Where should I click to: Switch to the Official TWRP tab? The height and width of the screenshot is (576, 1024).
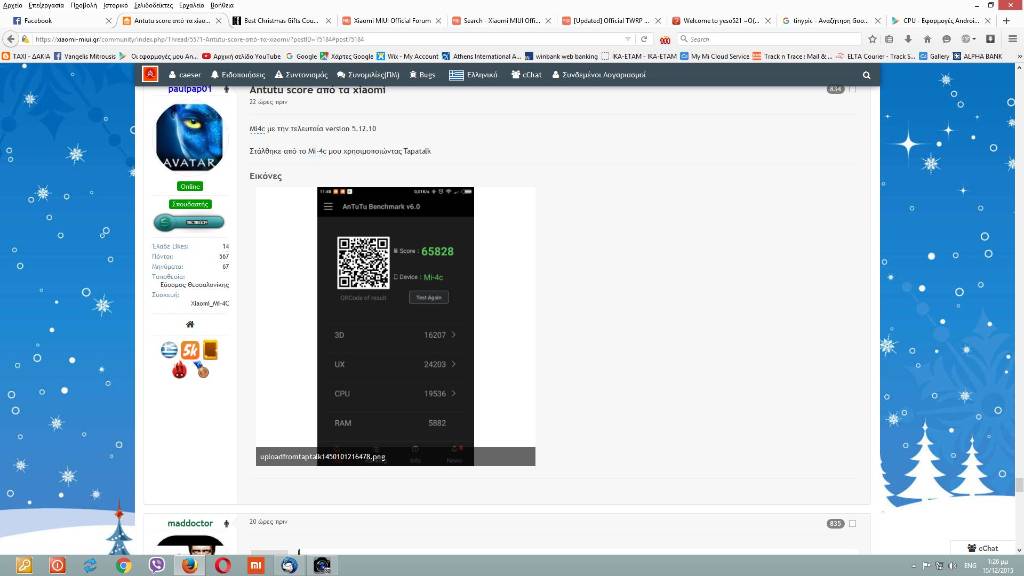(x=611, y=21)
